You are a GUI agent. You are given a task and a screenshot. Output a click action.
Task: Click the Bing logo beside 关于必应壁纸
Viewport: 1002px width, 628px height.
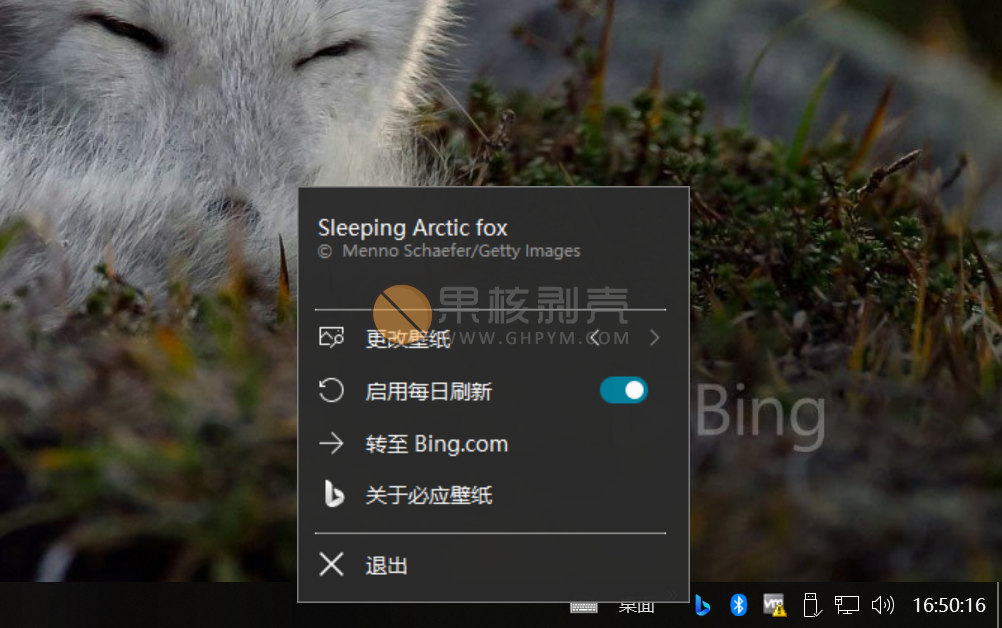coord(331,495)
